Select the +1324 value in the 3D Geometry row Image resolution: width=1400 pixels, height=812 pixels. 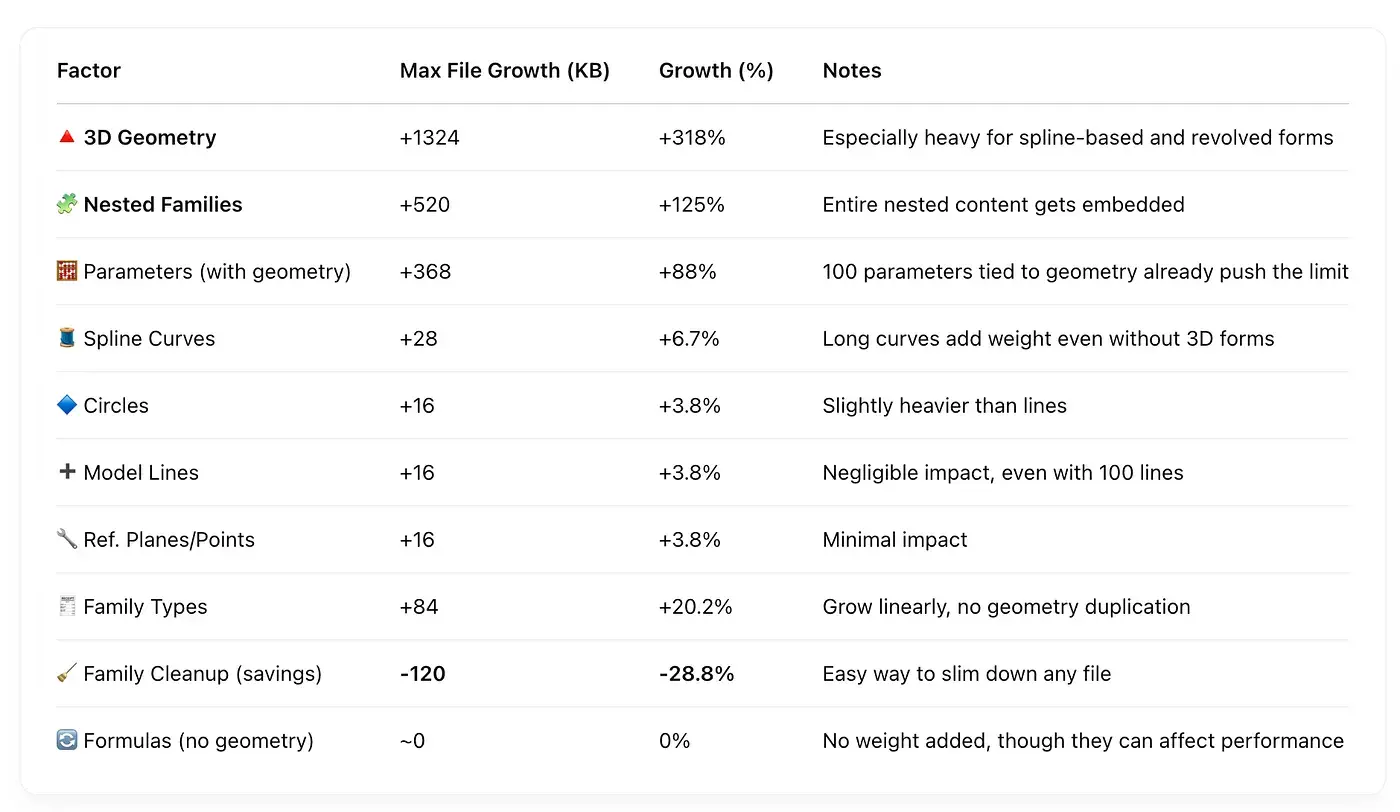pyautogui.click(x=429, y=138)
